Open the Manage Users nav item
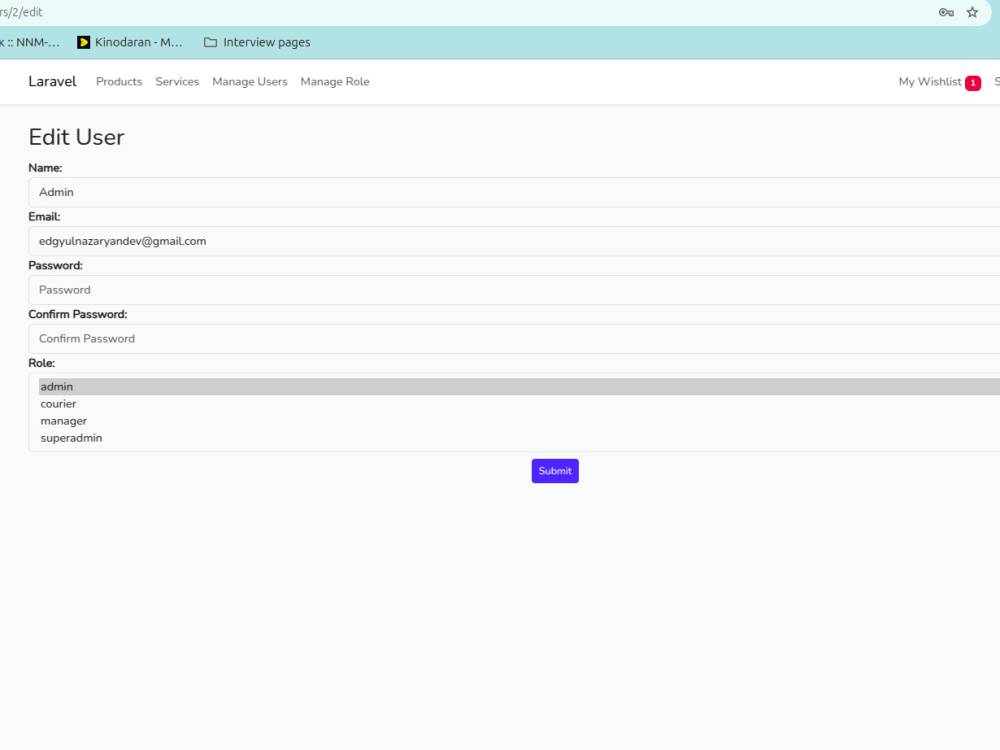This screenshot has height=750, width=1000. coord(250,82)
